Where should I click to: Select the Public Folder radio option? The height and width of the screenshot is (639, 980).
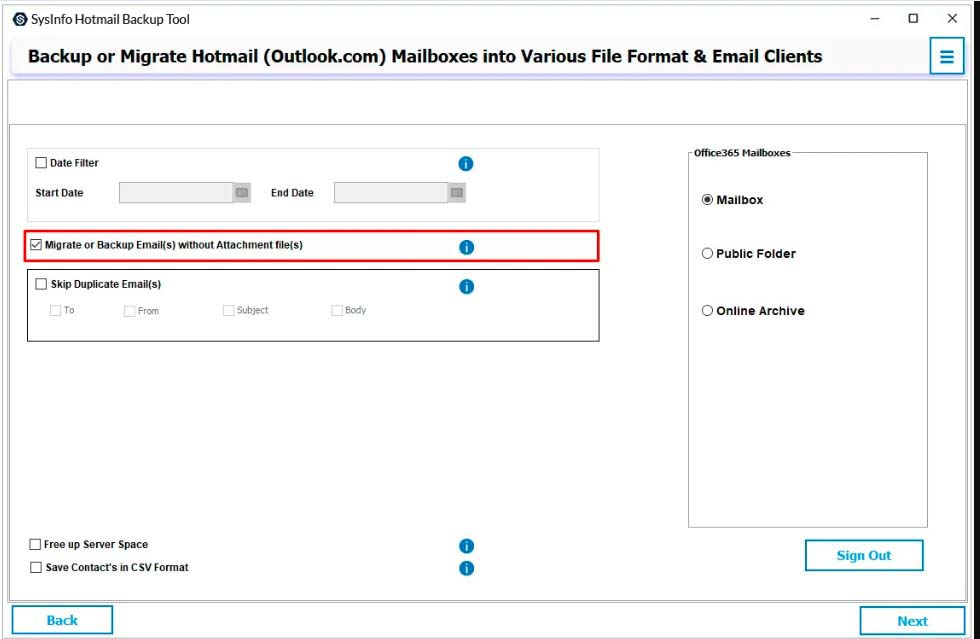click(x=707, y=253)
